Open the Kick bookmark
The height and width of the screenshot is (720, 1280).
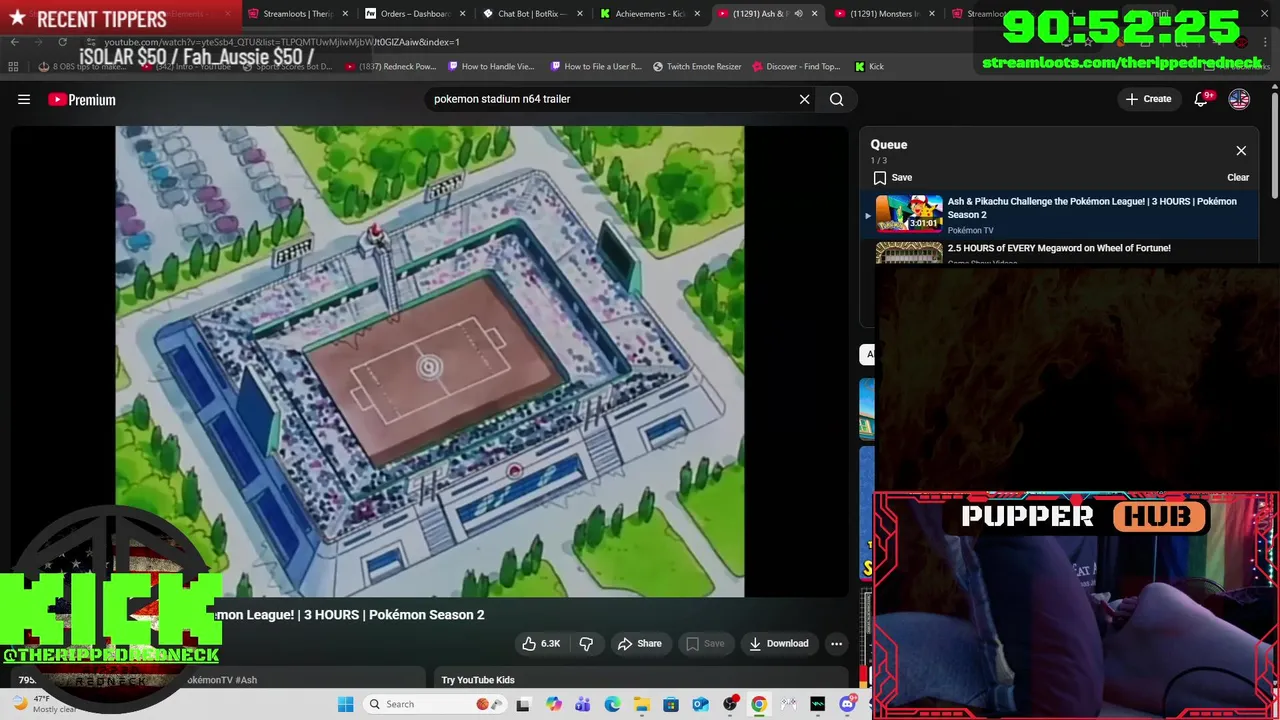(x=869, y=67)
